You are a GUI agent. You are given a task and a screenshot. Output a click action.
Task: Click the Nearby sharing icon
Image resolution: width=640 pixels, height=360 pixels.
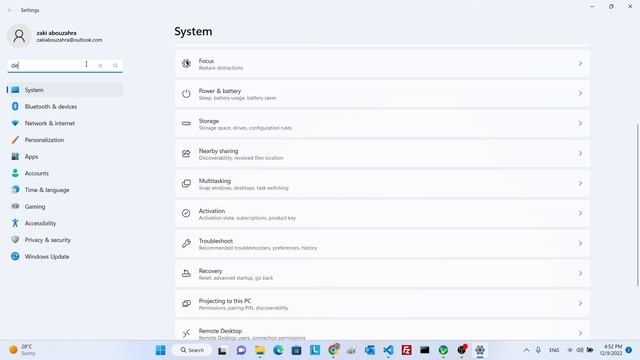point(186,153)
